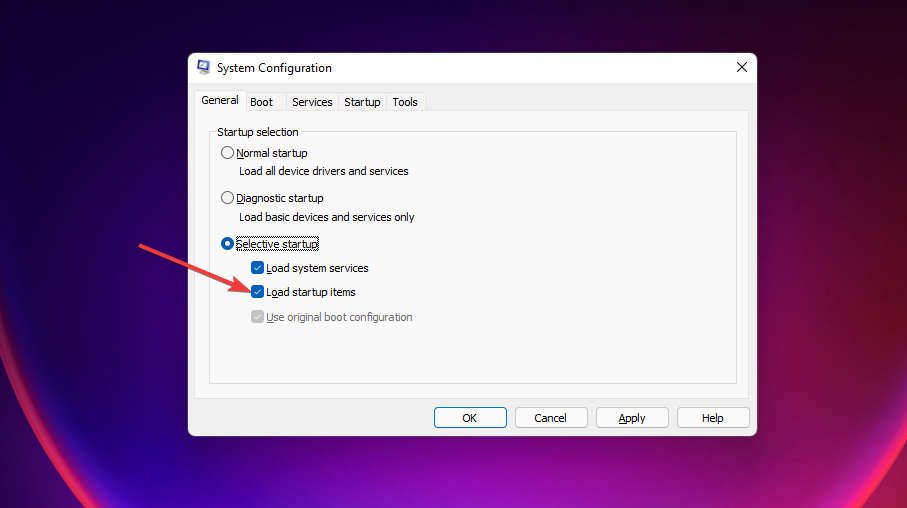Select the Normal startup option
This screenshot has width=907, height=508.
[228, 153]
